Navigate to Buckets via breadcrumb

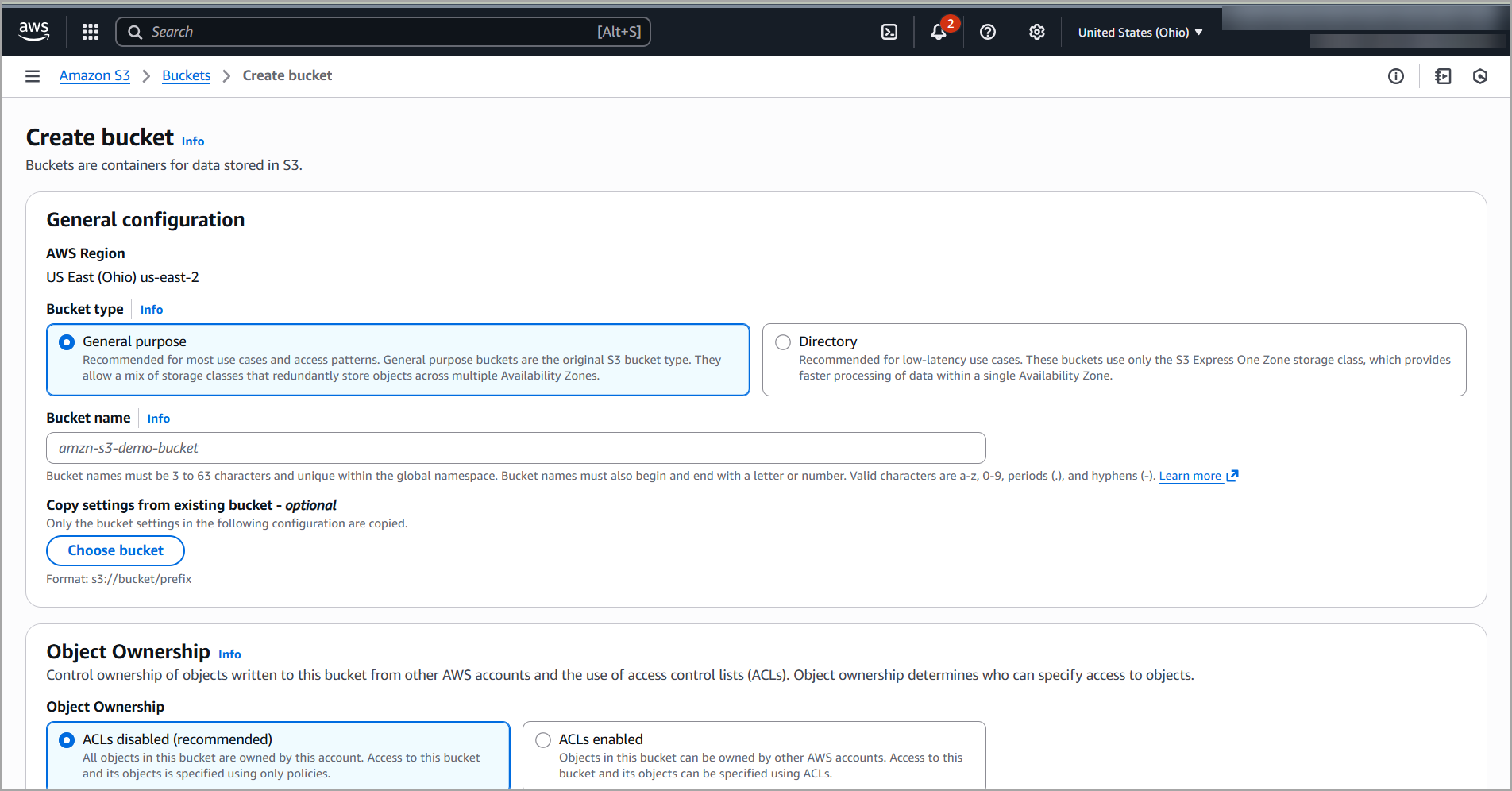click(186, 75)
